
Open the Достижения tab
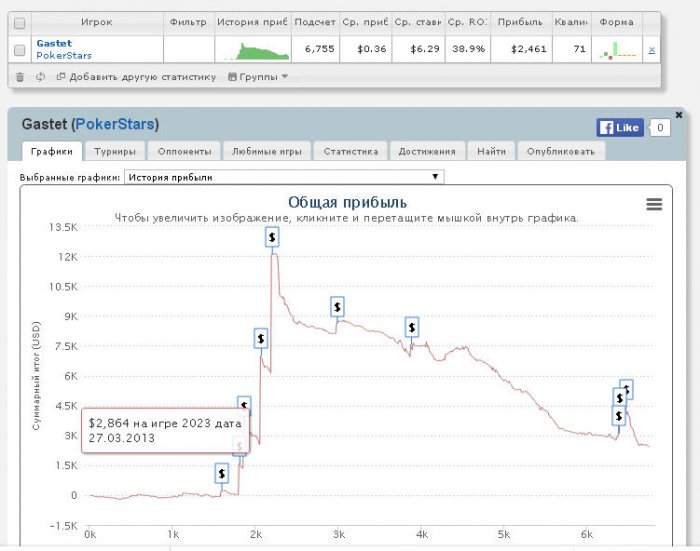coord(427,151)
